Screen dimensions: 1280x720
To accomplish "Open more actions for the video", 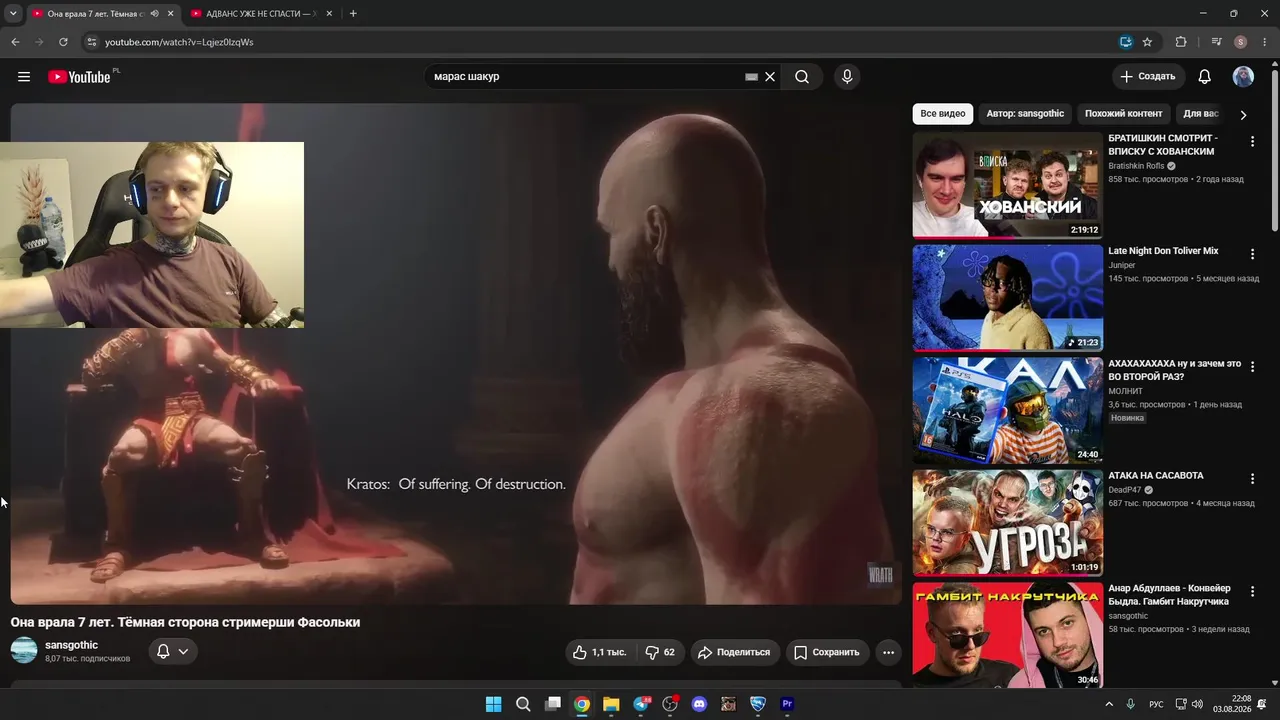I will click(x=888, y=652).
